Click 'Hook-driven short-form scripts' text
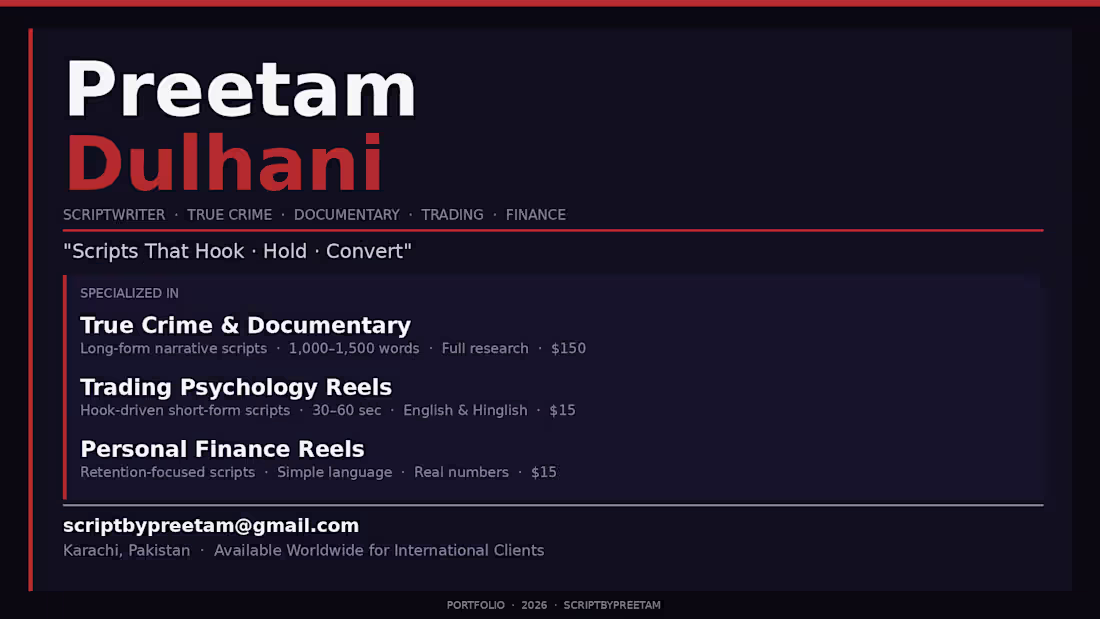1100x619 pixels. tap(185, 410)
